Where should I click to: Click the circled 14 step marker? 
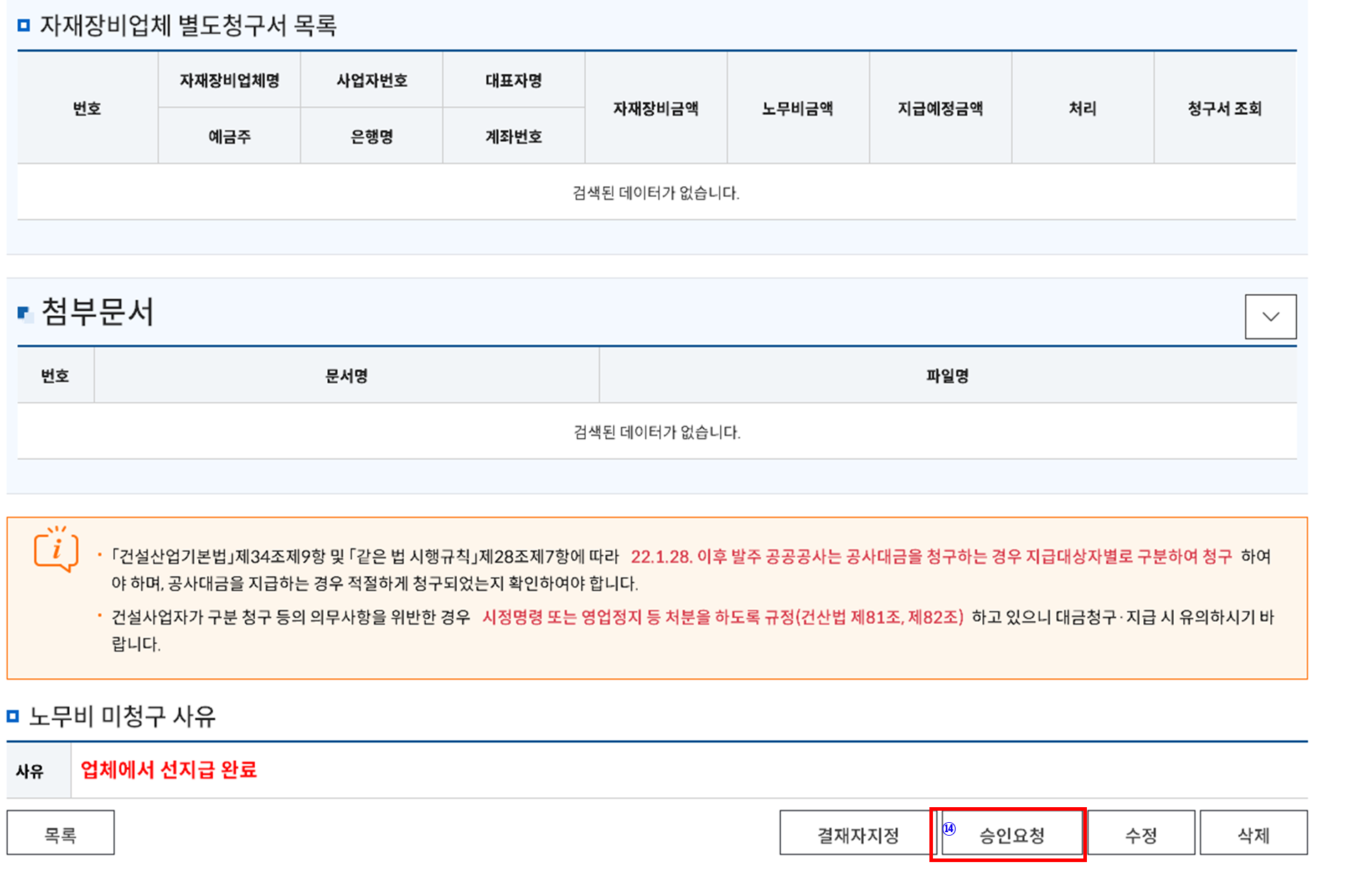click(949, 829)
